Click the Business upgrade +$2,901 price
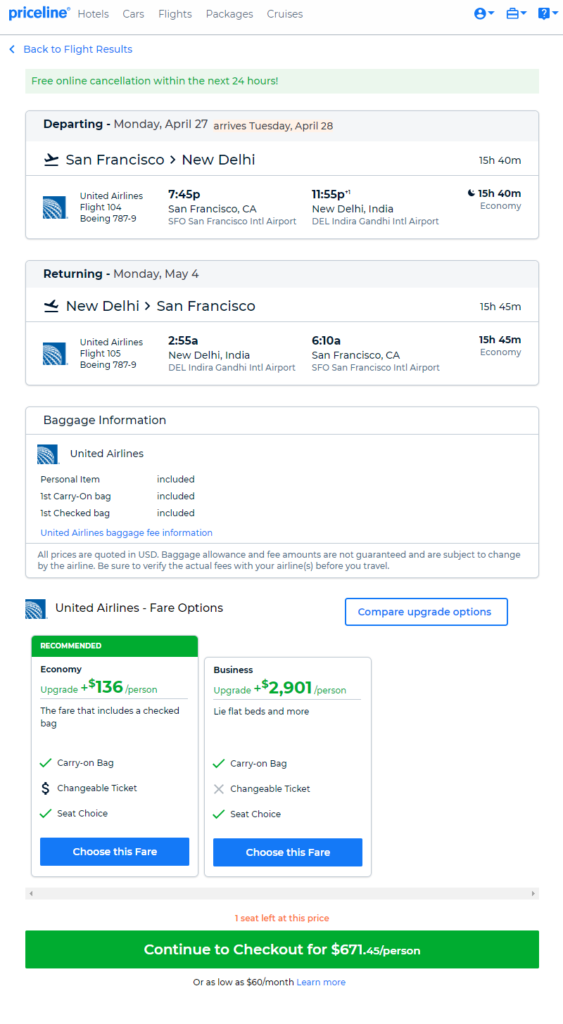Image resolution: width=563 pixels, height=1024 pixels. (x=282, y=688)
